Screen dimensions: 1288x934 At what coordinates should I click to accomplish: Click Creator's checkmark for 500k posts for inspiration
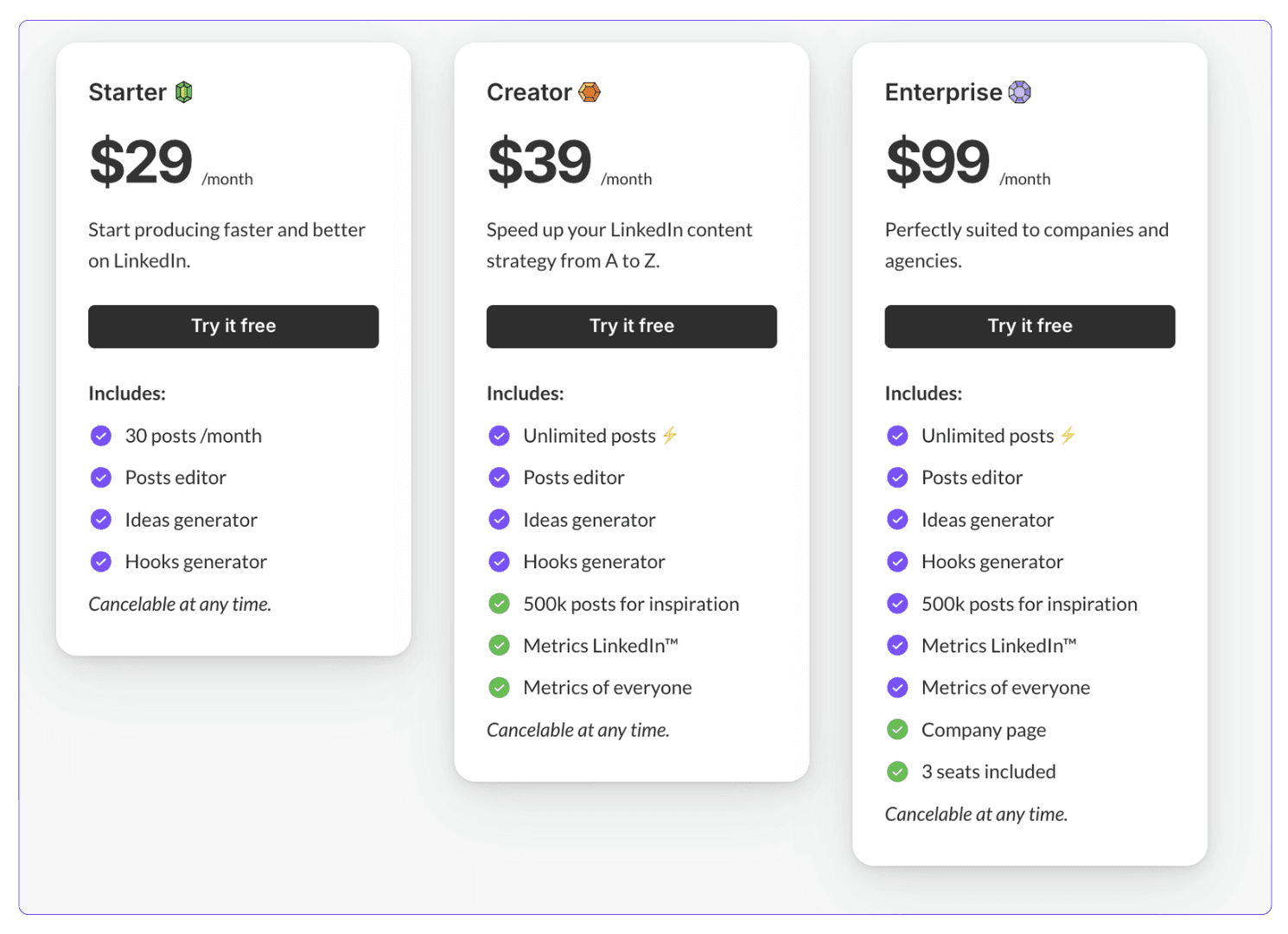point(499,604)
